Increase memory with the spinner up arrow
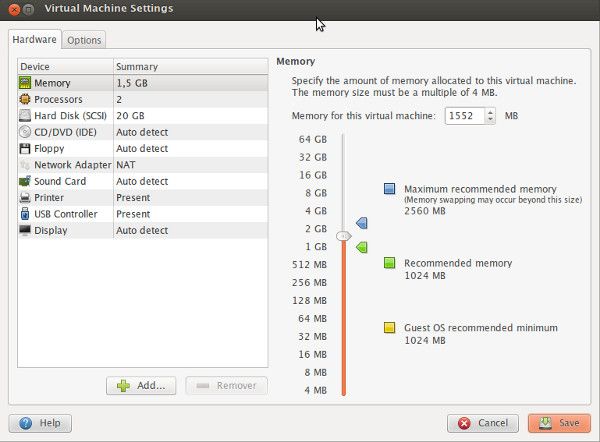The width and height of the screenshot is (600, 442). 490,112
